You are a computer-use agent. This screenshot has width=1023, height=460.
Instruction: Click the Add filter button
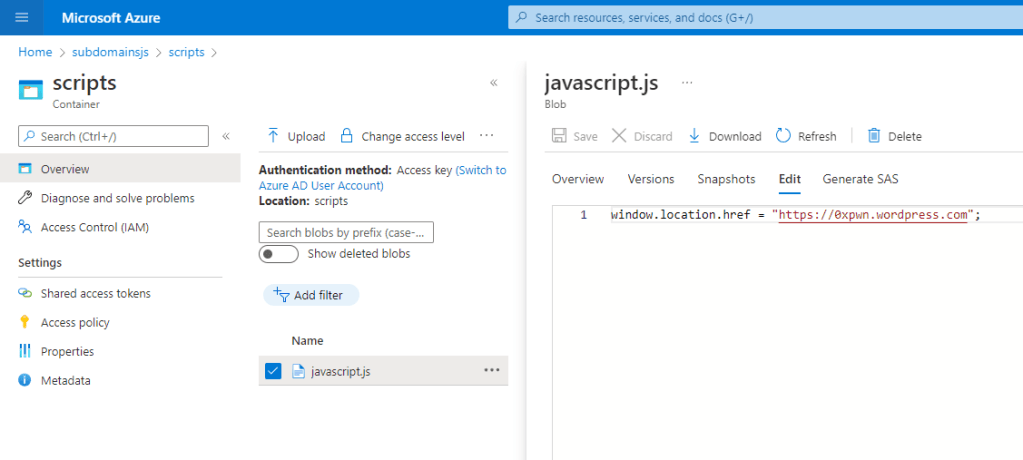[x=310, y=295]
